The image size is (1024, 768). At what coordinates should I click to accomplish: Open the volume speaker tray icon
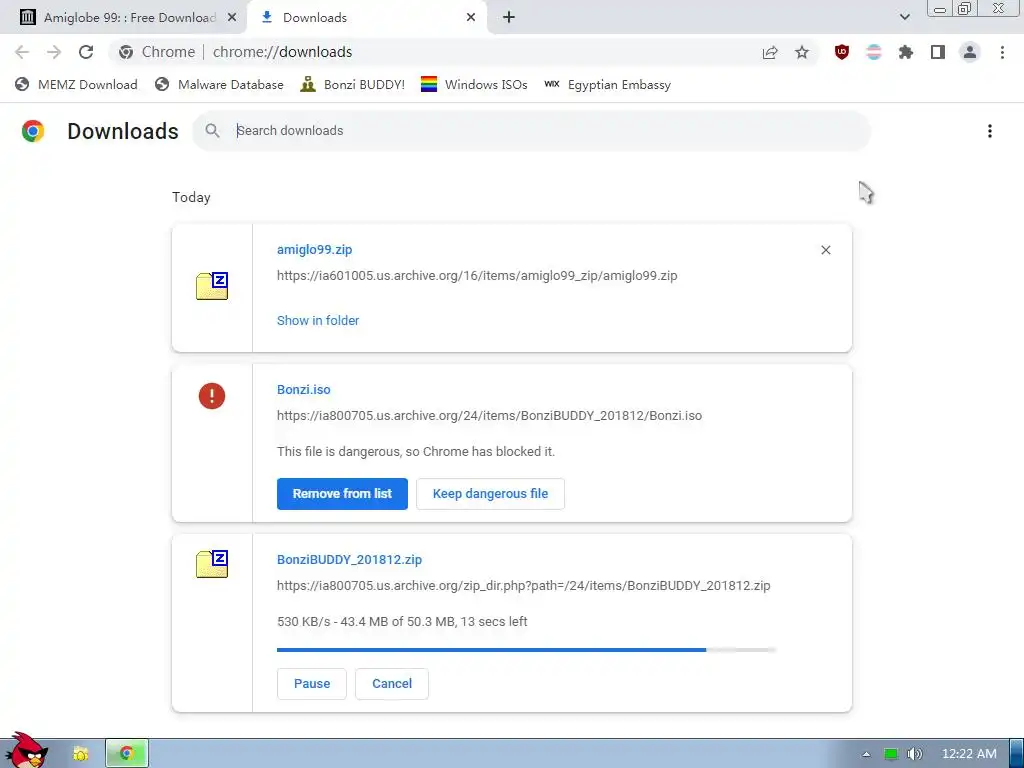coord(915,754)
